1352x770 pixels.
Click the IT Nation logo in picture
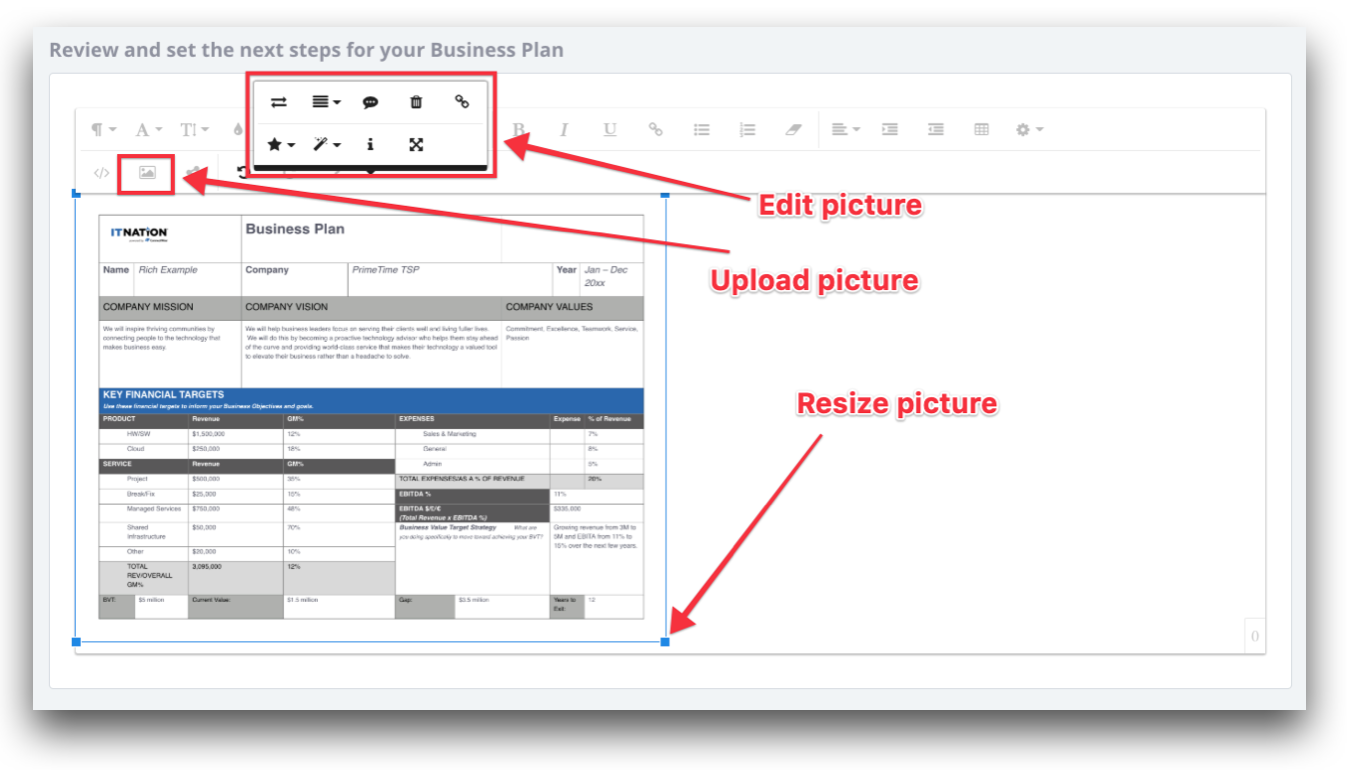tap(139, 234)
